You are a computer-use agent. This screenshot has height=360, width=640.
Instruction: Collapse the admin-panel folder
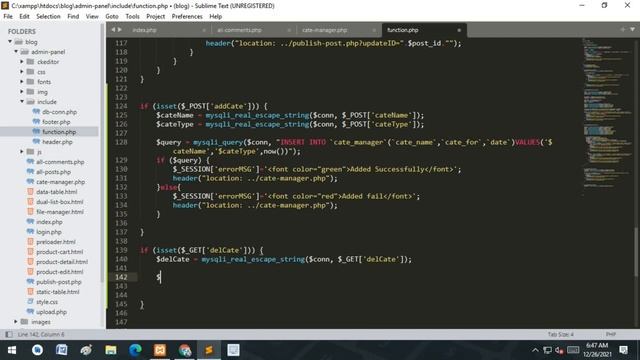16,52
